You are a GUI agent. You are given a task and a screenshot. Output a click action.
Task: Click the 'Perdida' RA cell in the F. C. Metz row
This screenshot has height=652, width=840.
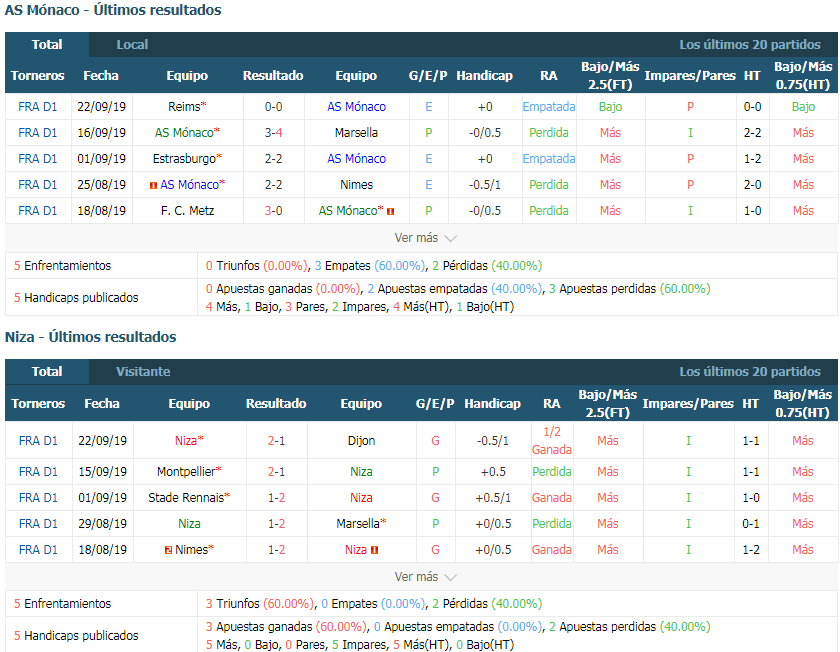click(x=549, y=211)
